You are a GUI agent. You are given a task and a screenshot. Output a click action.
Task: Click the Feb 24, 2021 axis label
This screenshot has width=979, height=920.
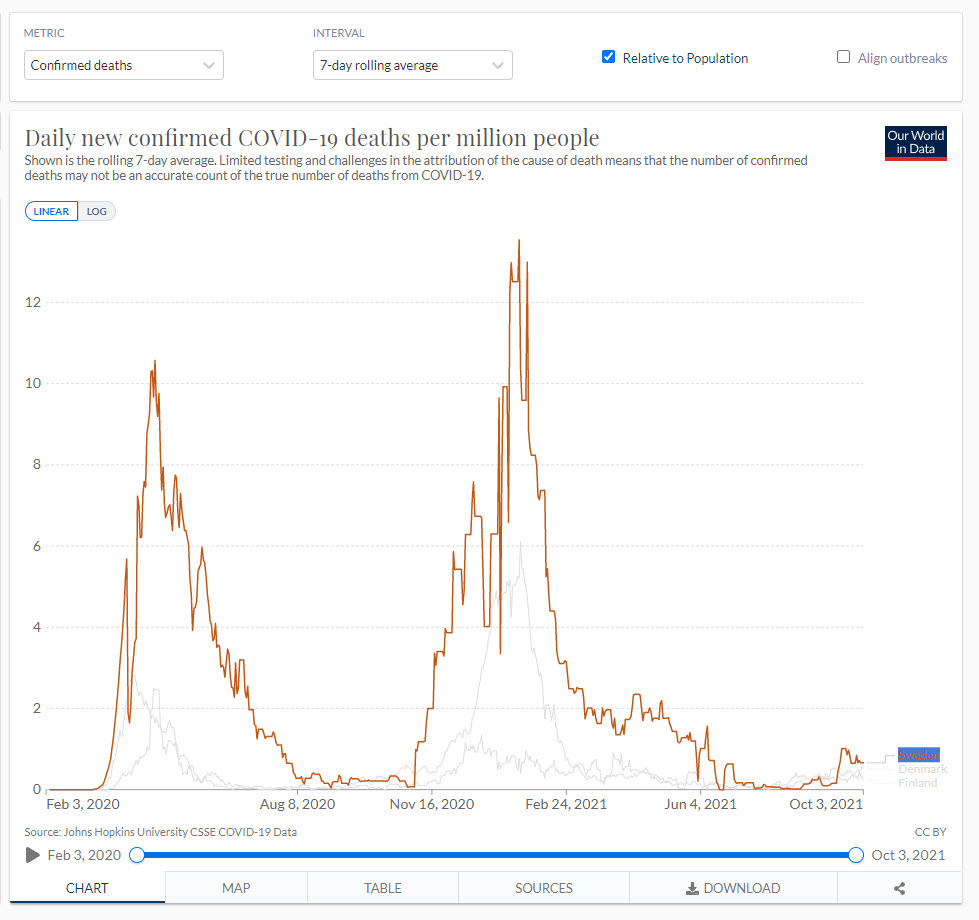tap(566, 804)
